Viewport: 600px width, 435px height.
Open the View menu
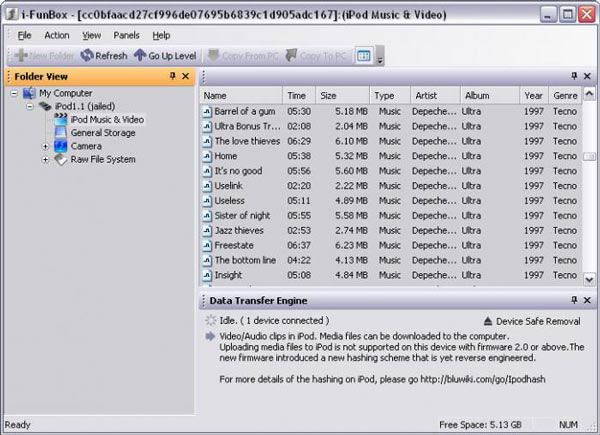click(92, 36)
